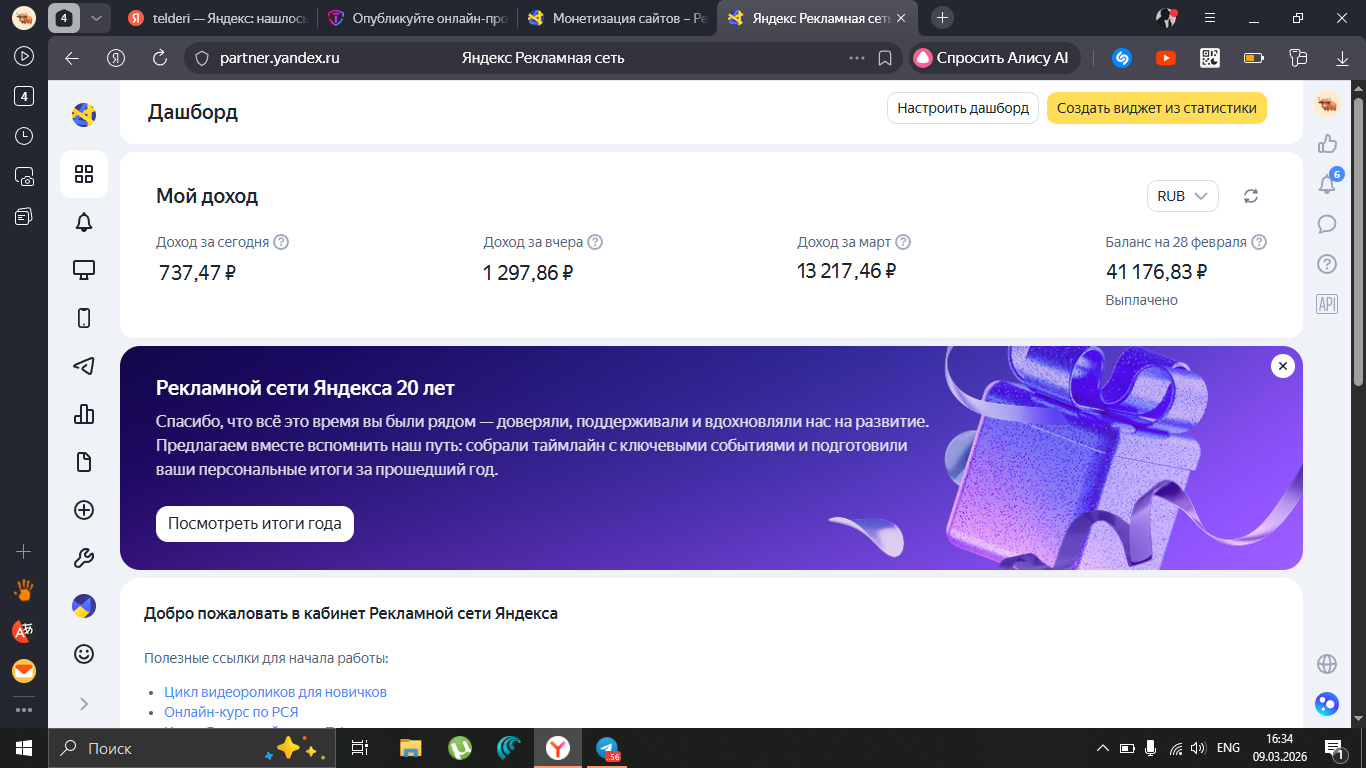1366x768 pixels.
Task: Open the browser hamburger menu
Action: 1210,18
